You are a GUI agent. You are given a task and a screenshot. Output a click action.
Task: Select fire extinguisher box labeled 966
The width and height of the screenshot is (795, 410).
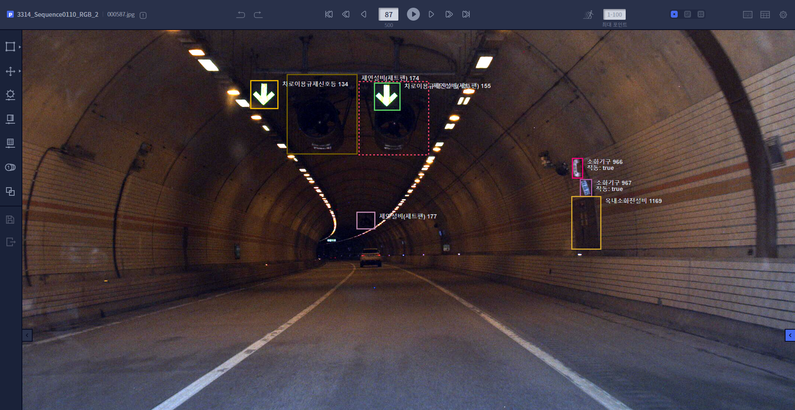(577, 168)
